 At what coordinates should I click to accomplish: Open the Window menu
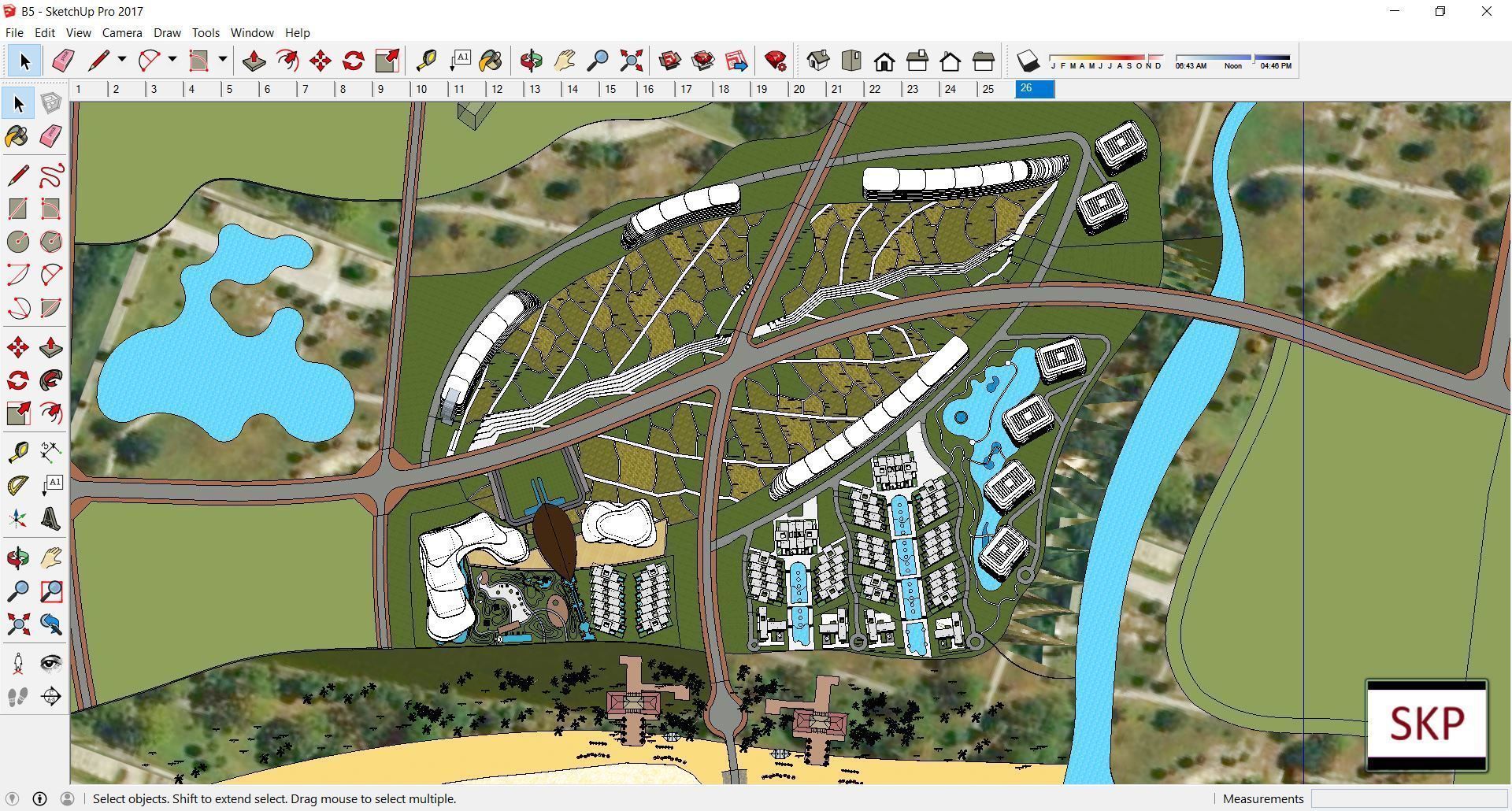pyautogui.click(x=252, y=32)
